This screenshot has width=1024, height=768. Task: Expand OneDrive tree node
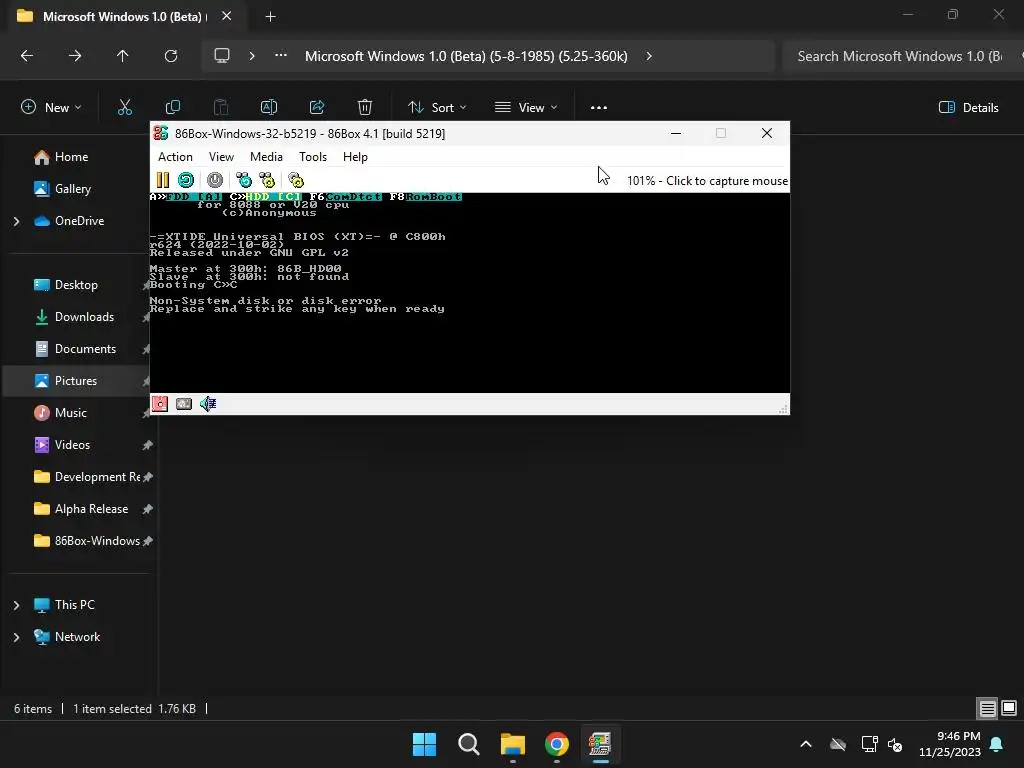[16, 221]
